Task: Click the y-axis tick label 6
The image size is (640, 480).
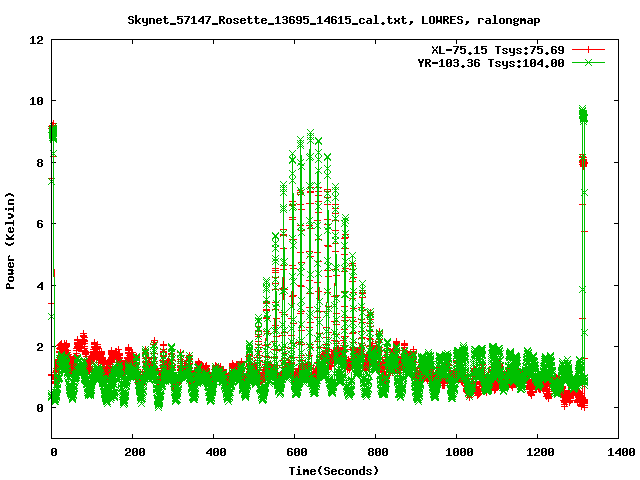Action: pyautogui.click(x=40, y=224)
